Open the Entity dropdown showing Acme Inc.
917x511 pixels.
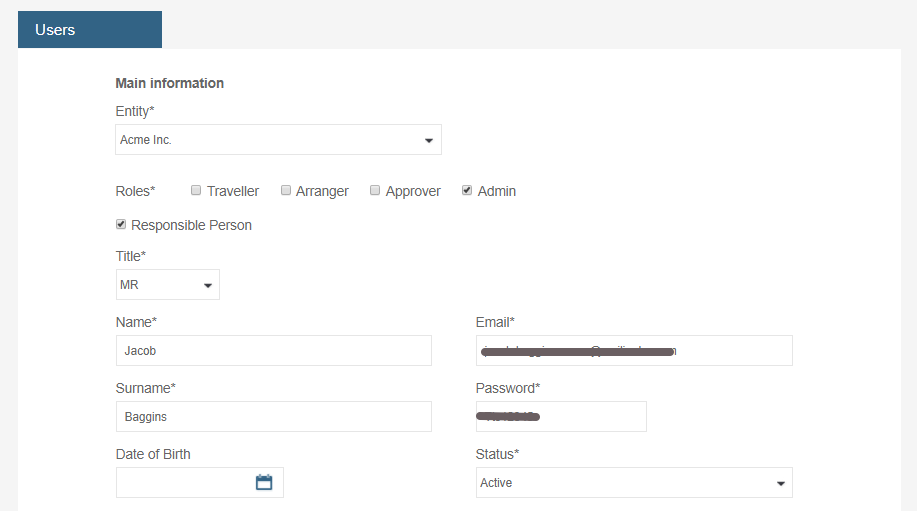pyautogui.click(x=278, y=140)
